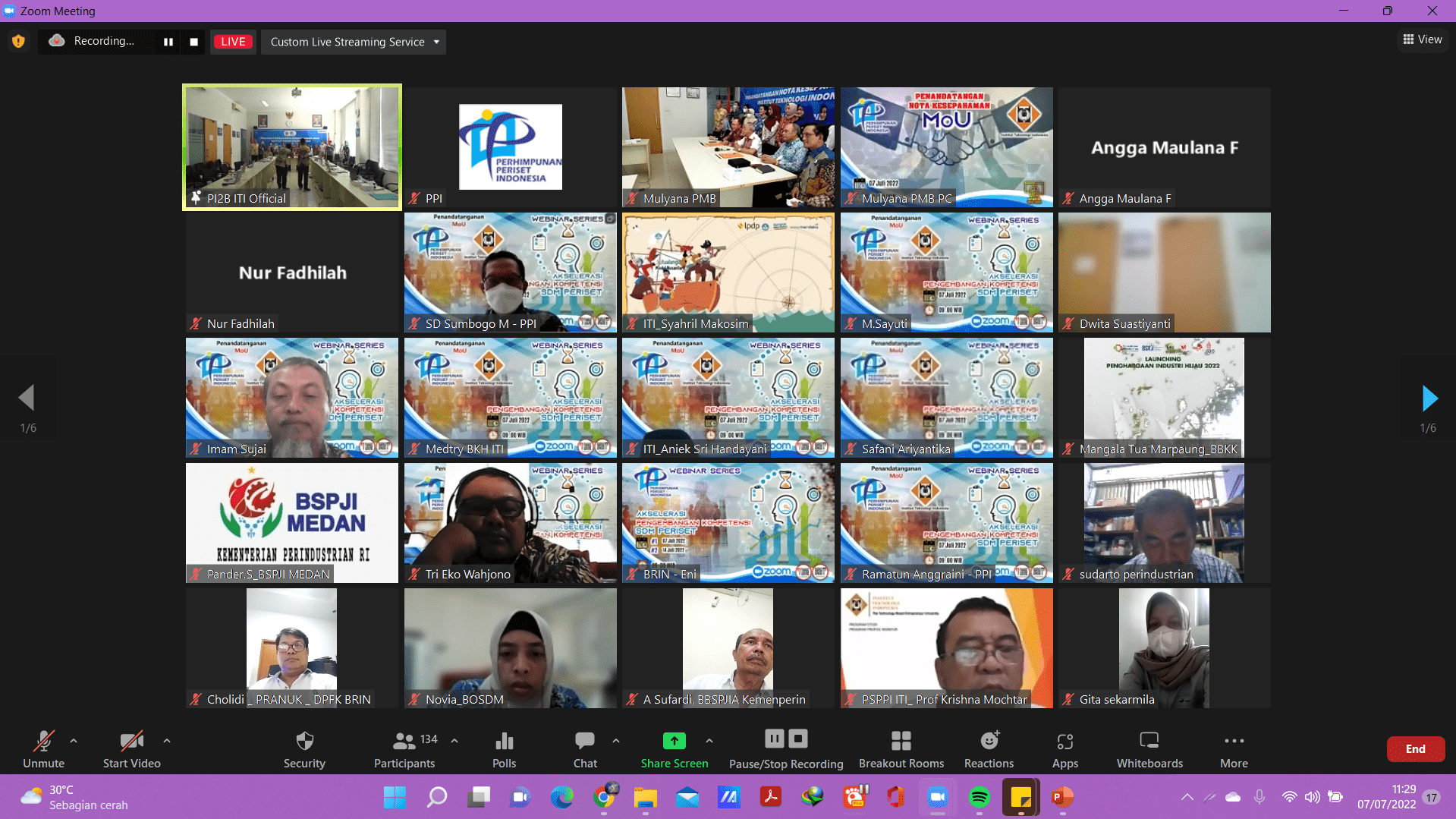Open the Polls panel
The width and height of the screenshot is (1456, 819).
[504, 748]
